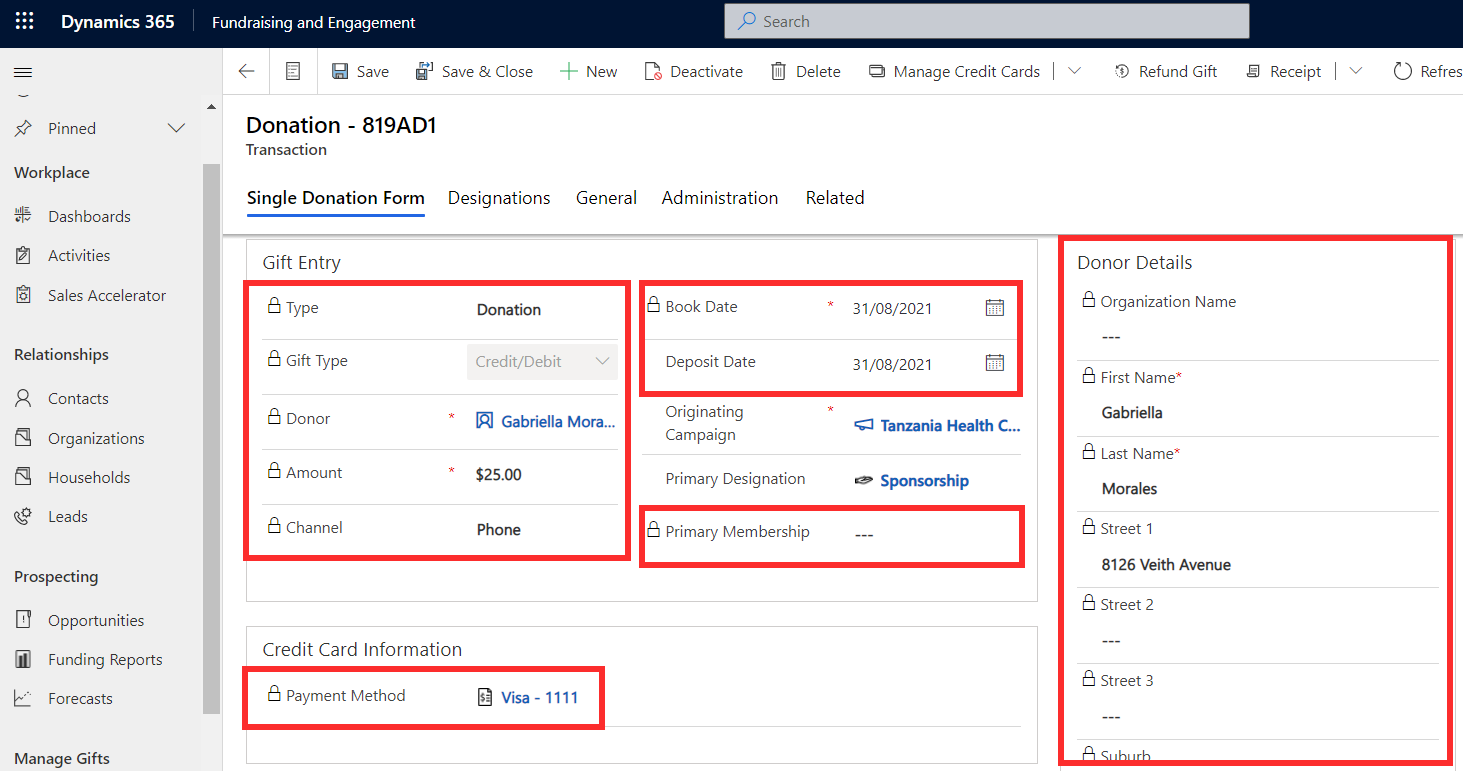
Task: Click the Street 1 value 8126 Veith Avenue
Action: coord(1166,564)
